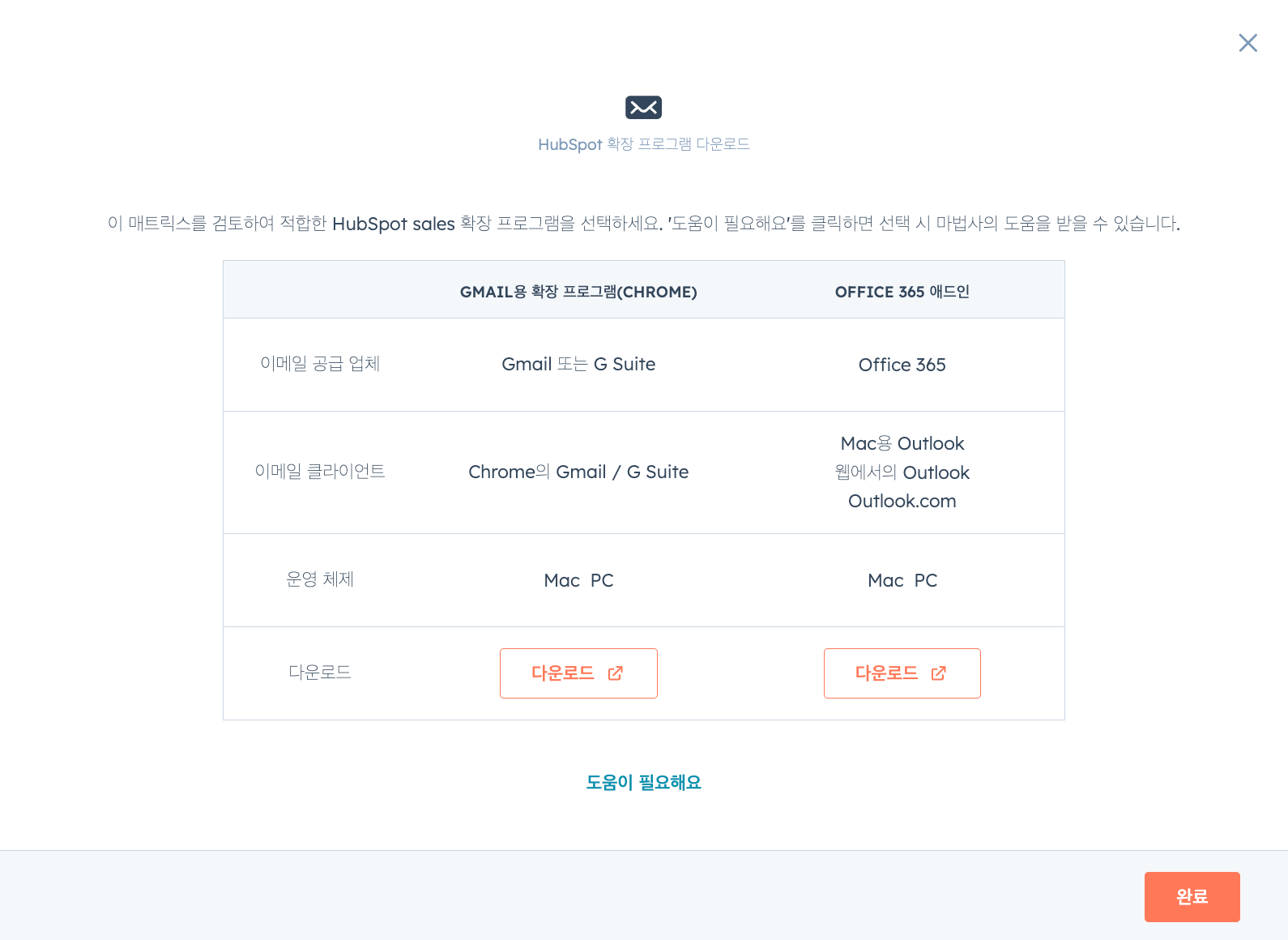Click the Chrome의 Gmail / G Suite cell
1288x940 pixels.
click(578, 472)
